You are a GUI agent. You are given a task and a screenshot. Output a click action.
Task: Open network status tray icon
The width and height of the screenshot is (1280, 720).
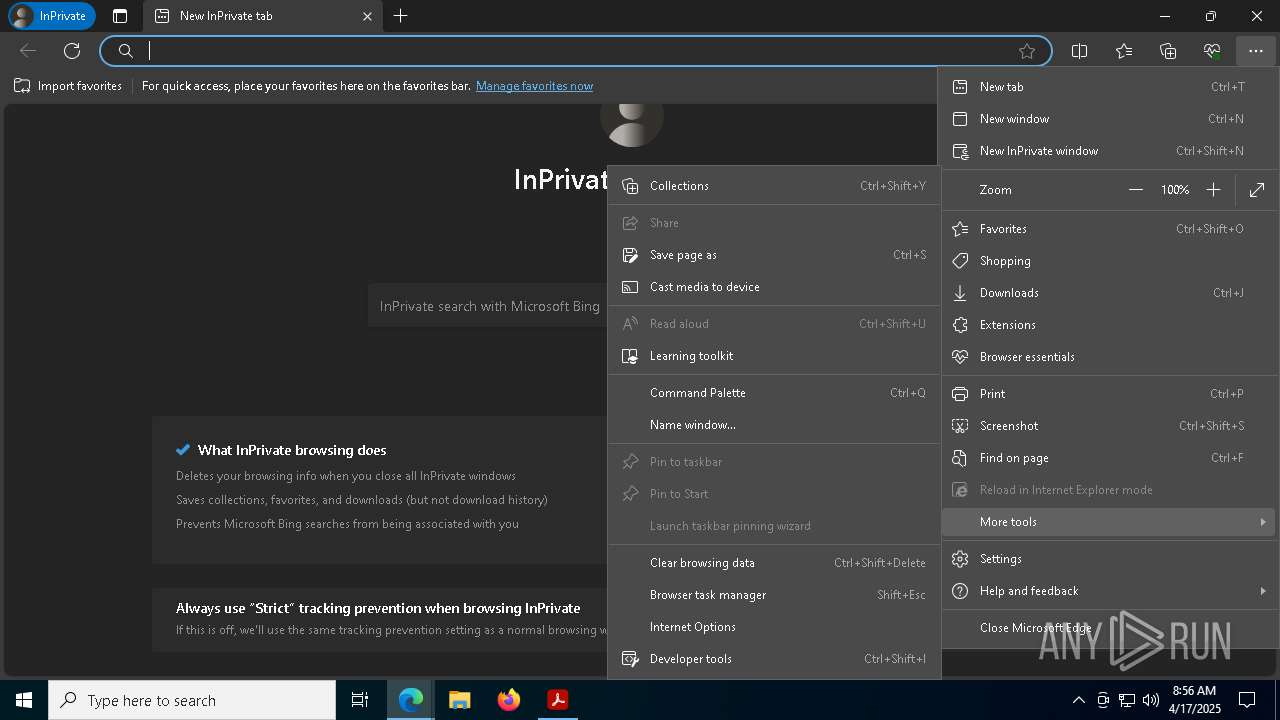point(1127,700)
